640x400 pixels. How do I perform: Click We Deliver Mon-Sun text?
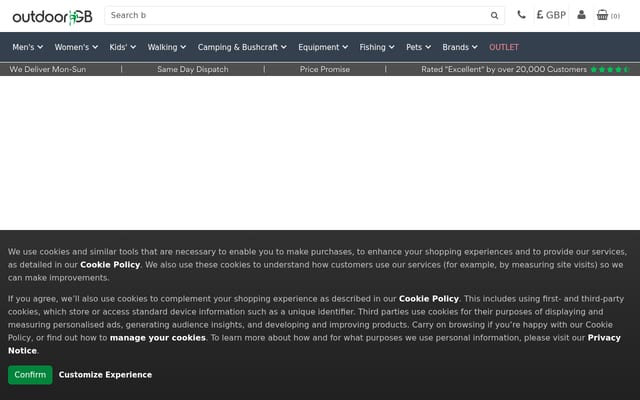tap(48, 69)
